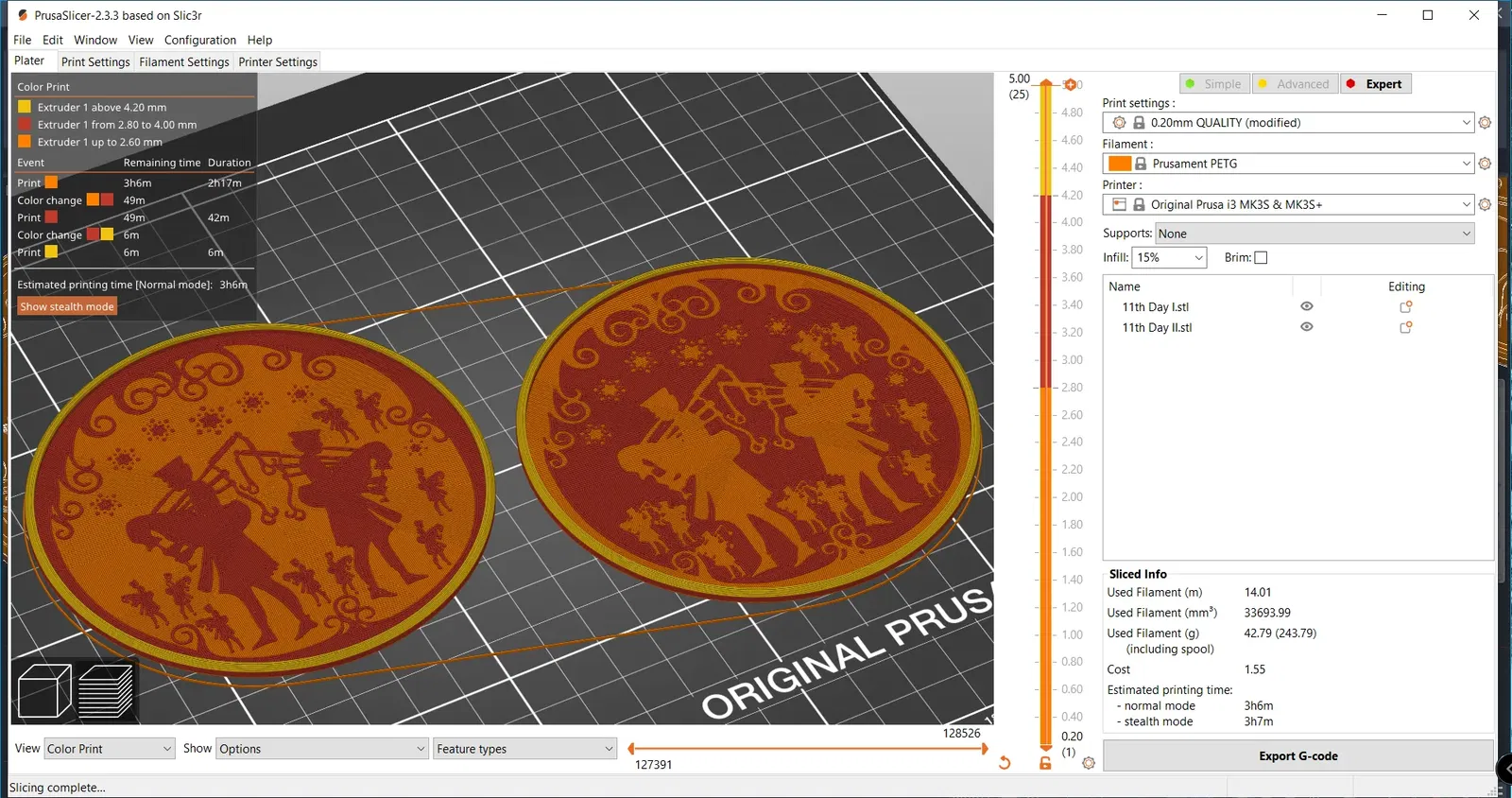The height and width of the screenshot is (798, 1512).
Task: Click the plus icon to add color change
Action: pyautogui.click(x=1070, y=85)
